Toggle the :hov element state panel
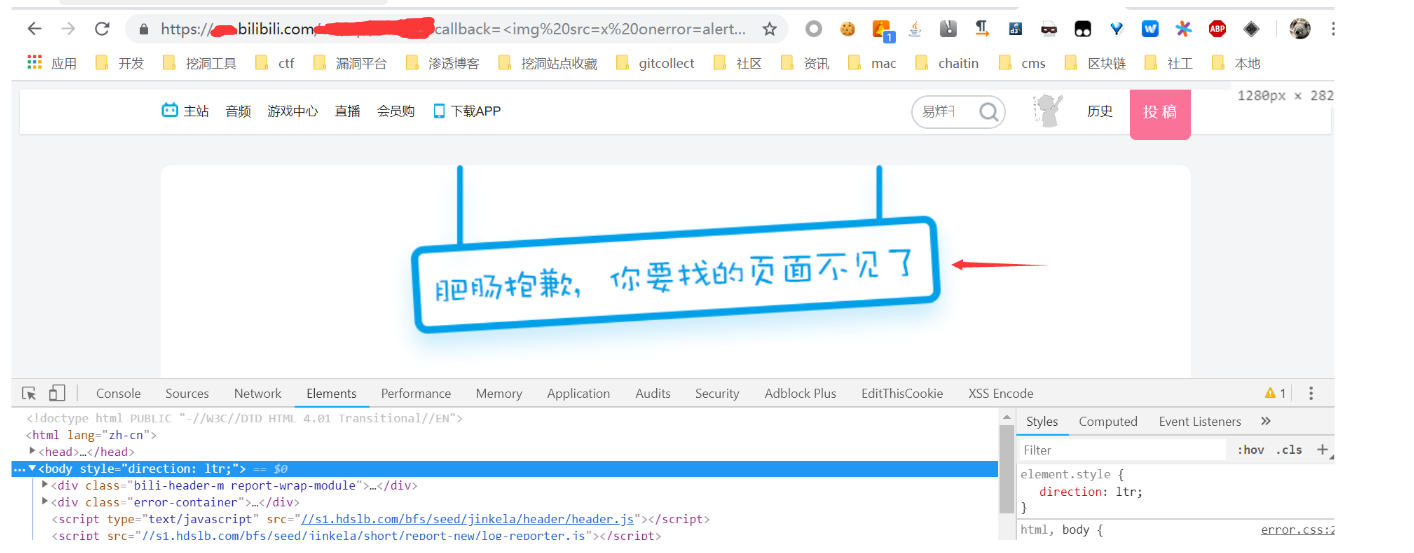 coord(1250,450)
